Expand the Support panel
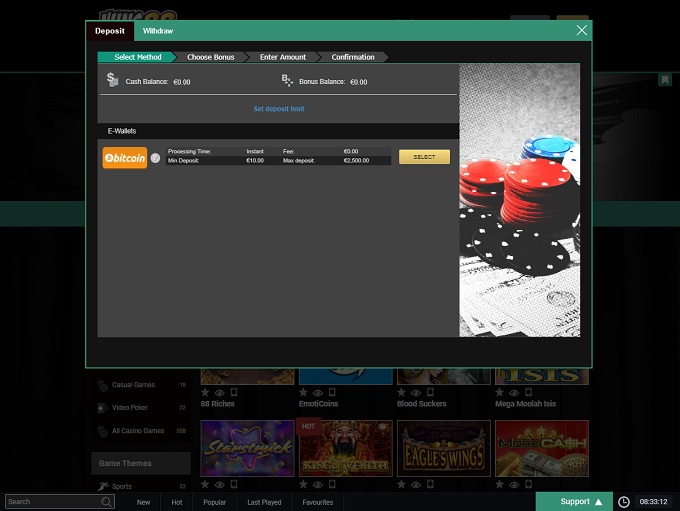 (x=573, y=501)
